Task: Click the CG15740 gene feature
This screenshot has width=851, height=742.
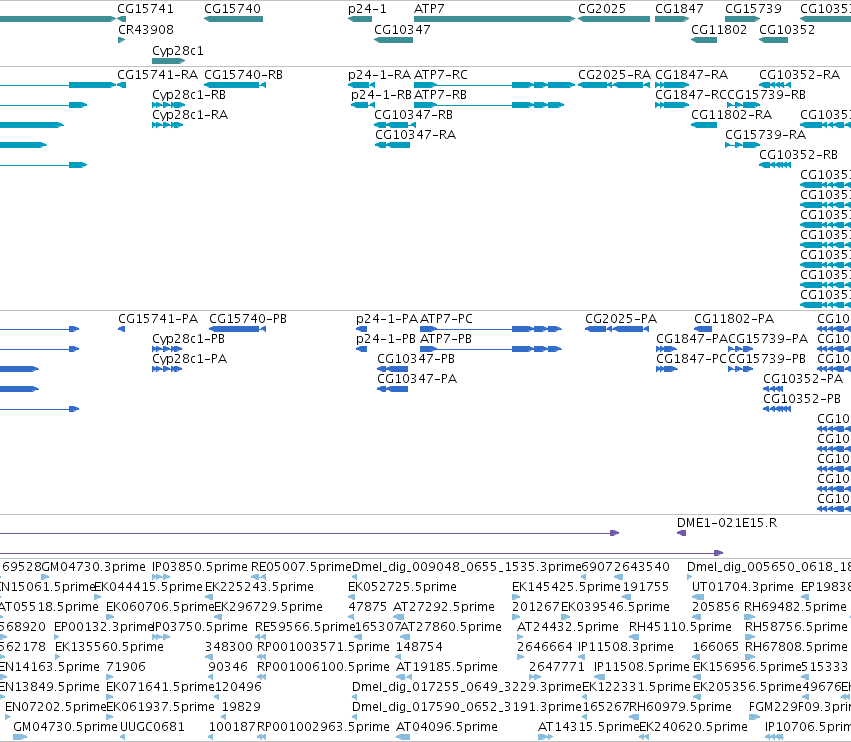Action: tap(233, 19)
